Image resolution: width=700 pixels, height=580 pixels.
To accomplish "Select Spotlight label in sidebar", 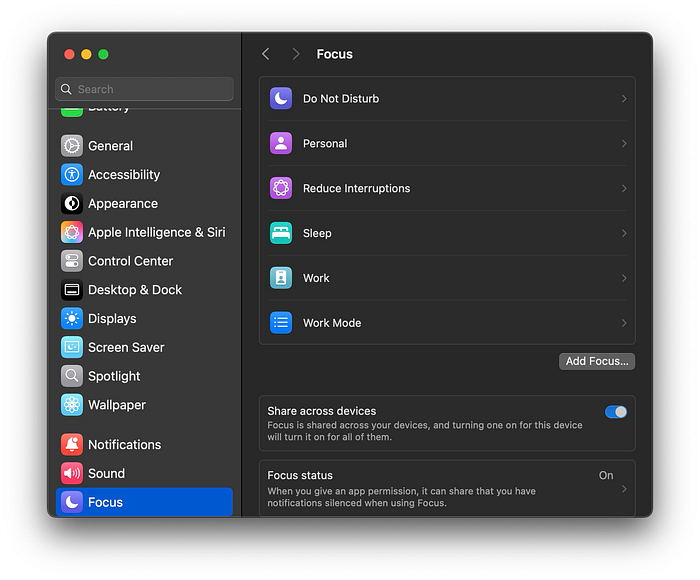I will pos(114,376).
